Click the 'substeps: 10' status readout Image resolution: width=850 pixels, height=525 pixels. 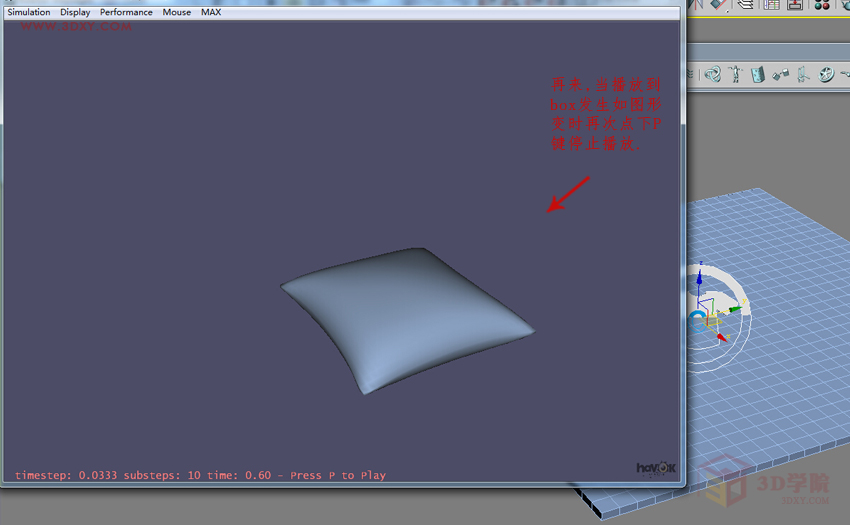(x=163, y=475)
